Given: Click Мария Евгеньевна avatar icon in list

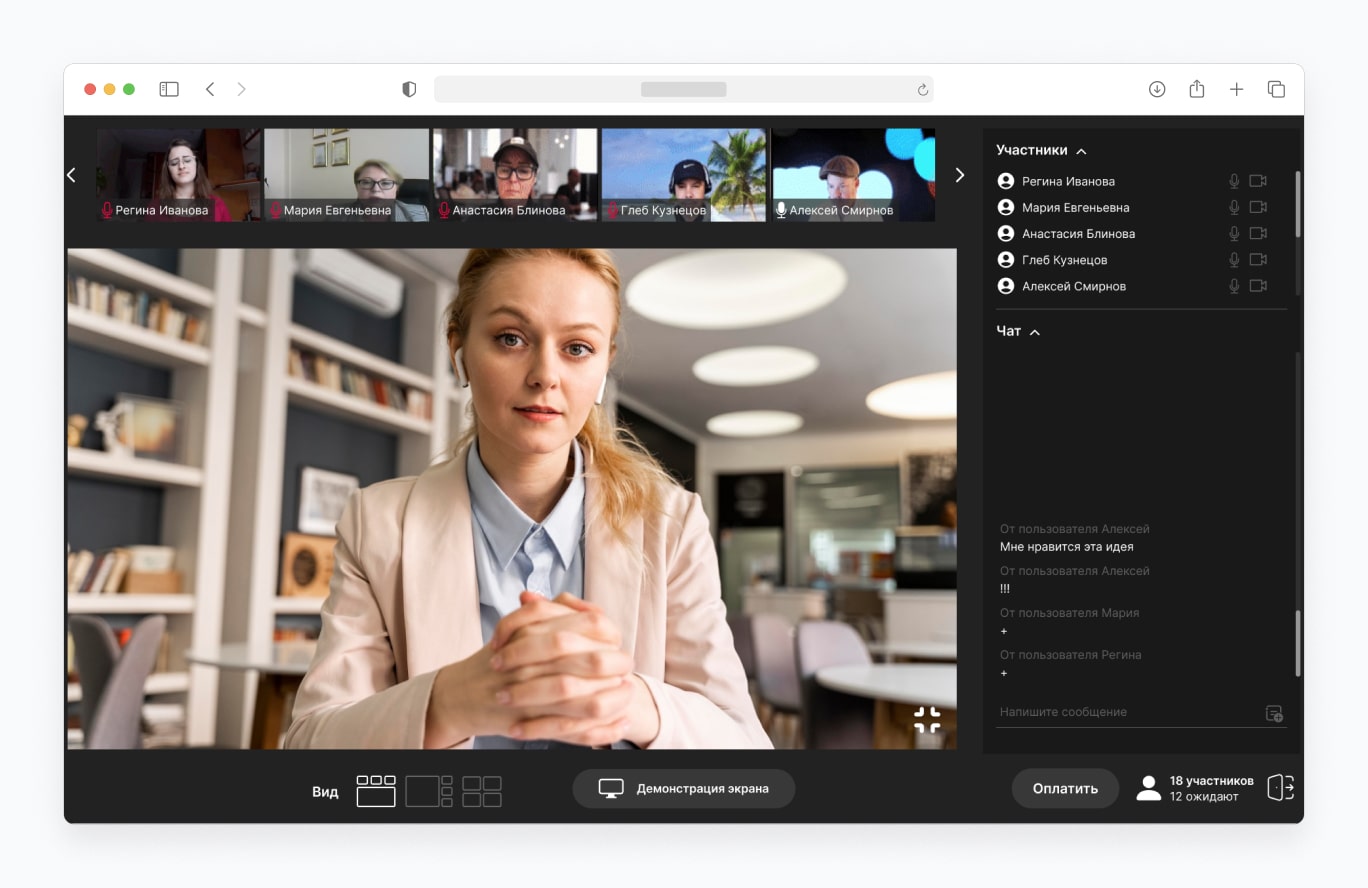Looking at the screenshot, I should [x=1006, y=207].
